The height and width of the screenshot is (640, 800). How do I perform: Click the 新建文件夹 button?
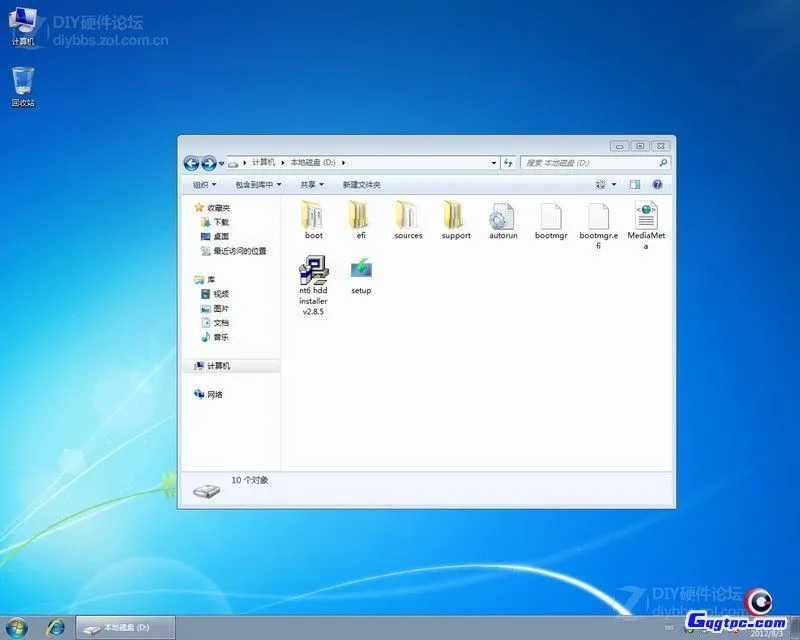[x=361, y=185]
